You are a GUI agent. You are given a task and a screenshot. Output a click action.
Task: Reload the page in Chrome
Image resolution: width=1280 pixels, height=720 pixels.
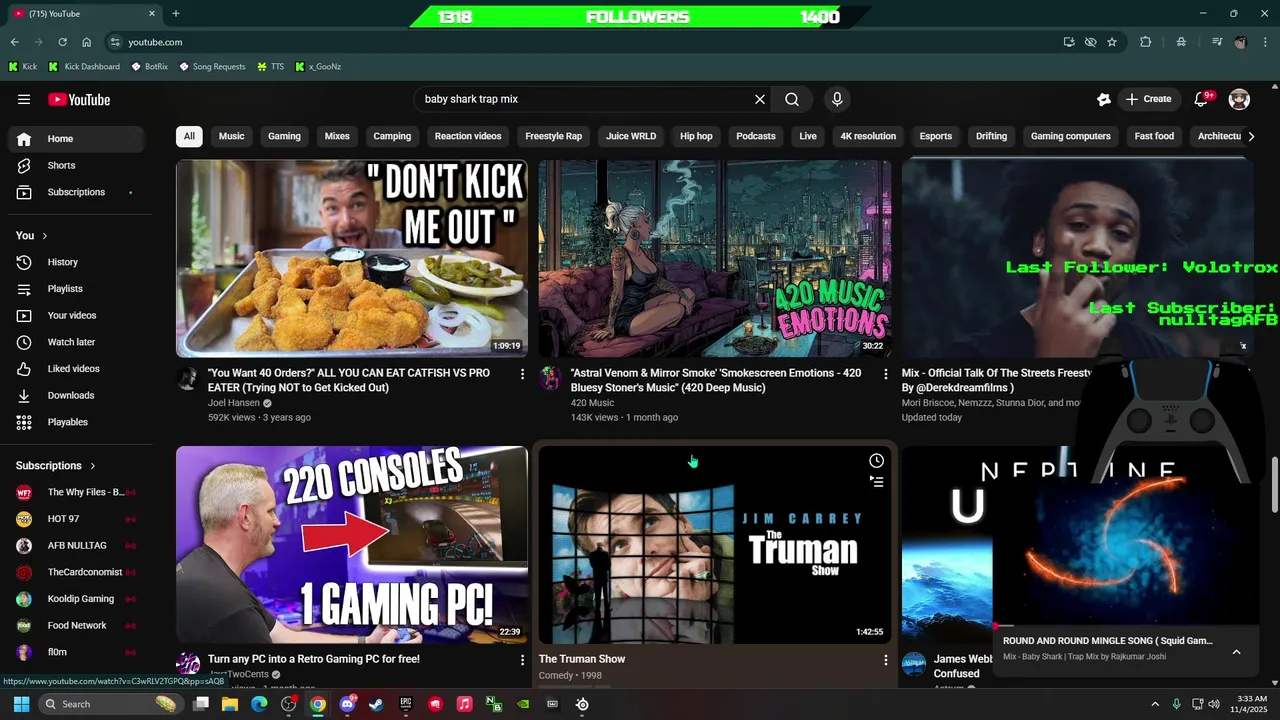[x=62, y=42]
